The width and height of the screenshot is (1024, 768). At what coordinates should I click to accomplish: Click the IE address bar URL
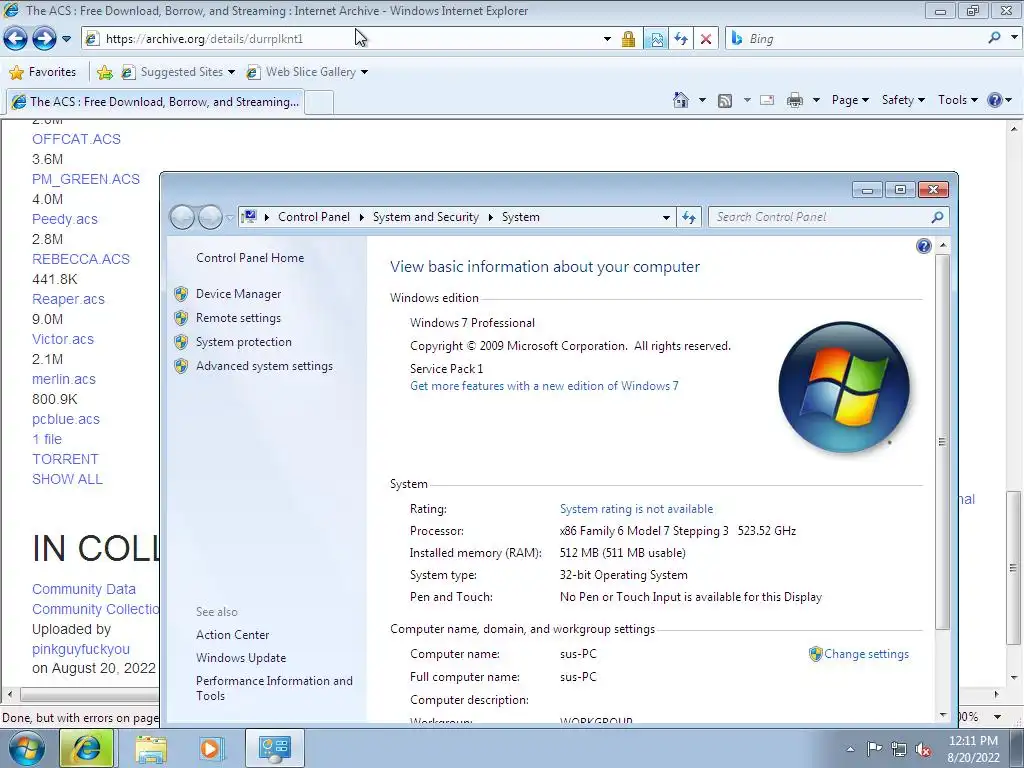click(204, 39)
